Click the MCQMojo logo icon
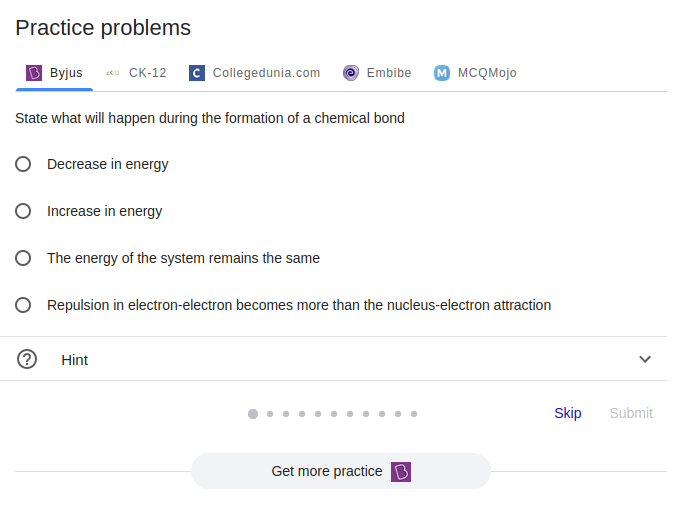 442,73
